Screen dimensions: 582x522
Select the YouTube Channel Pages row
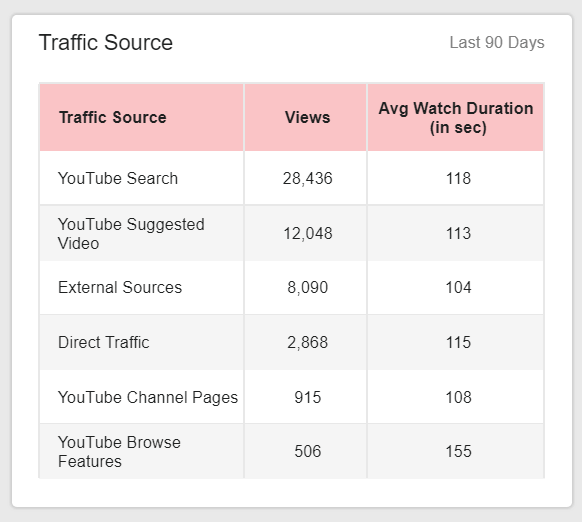(x=291, y=397)
